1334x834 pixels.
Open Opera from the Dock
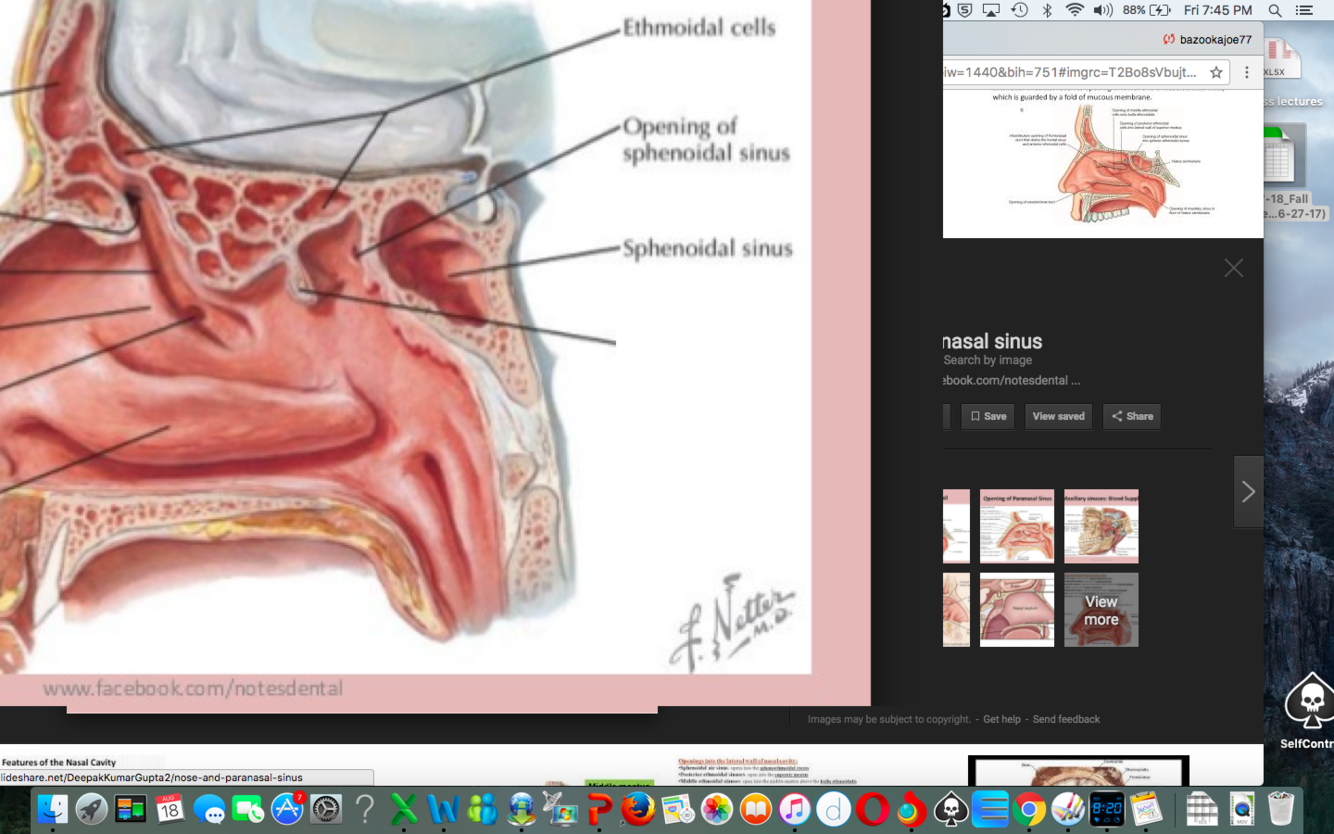(872, 808)
